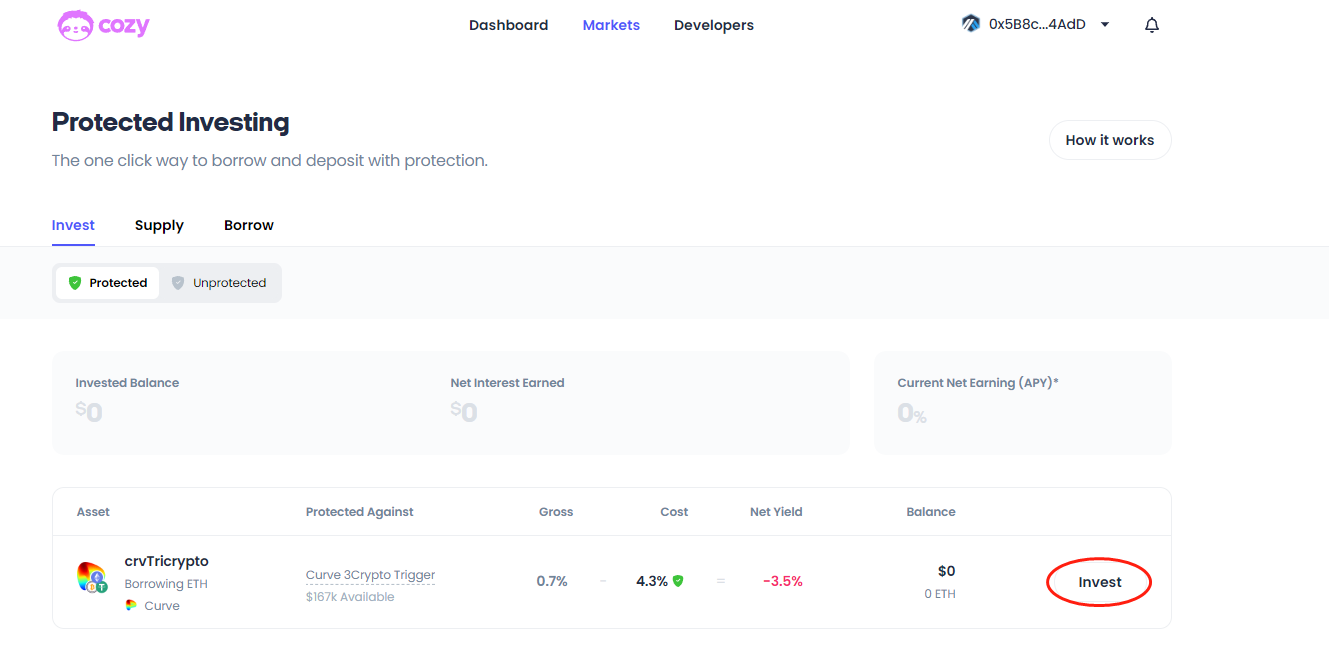Screen dimensions: 1329x665
Task: Open the Curve 3Crypto Trigger link
Action: tap(370, 575)
